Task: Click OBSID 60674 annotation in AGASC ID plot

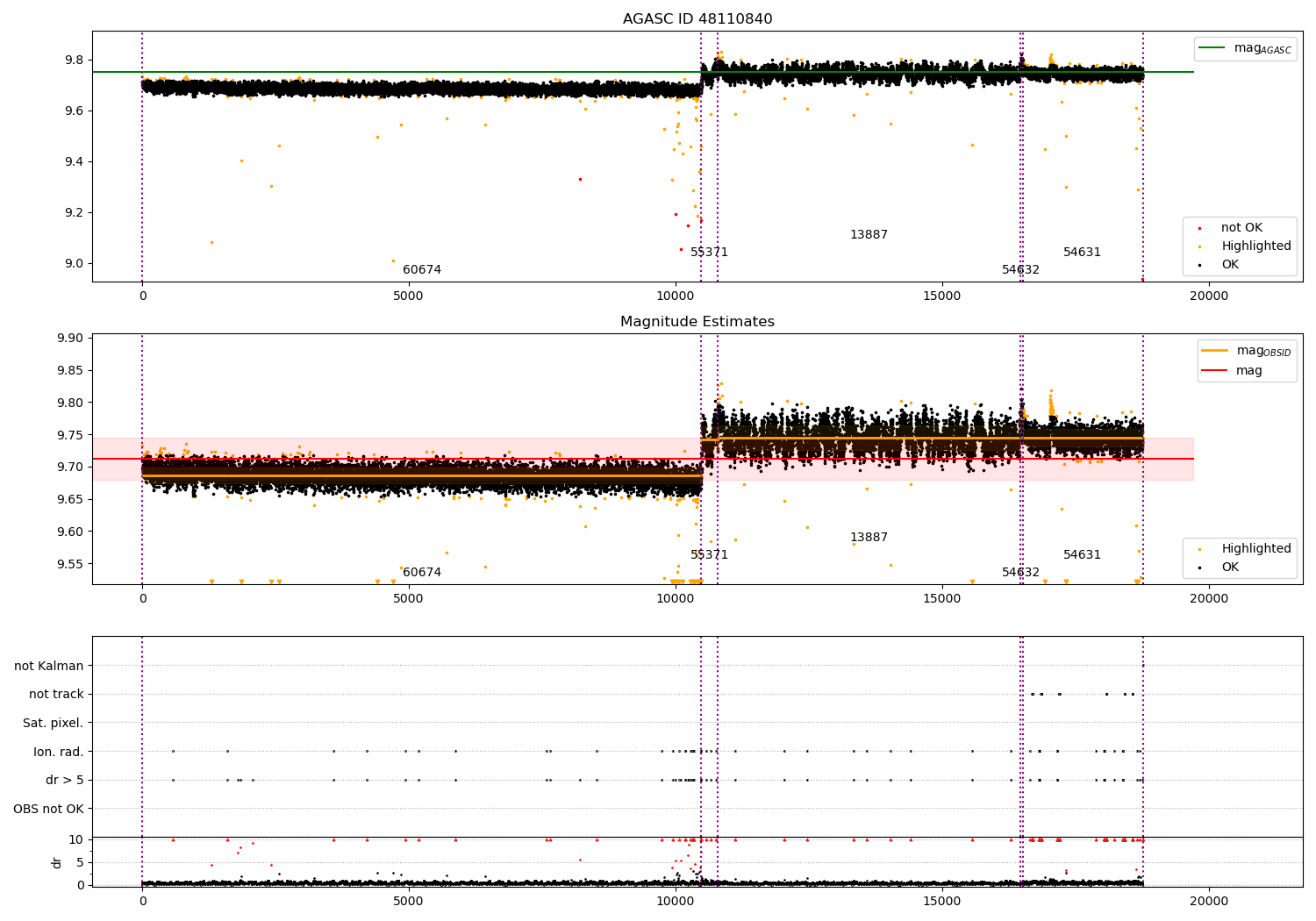Action: [422, 270]
